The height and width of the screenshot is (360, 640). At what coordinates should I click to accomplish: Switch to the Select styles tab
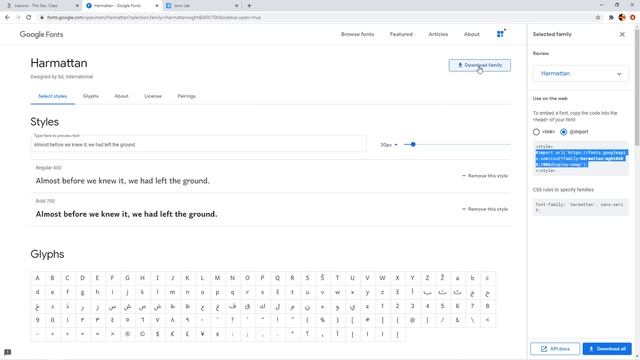tap(52, 96)
